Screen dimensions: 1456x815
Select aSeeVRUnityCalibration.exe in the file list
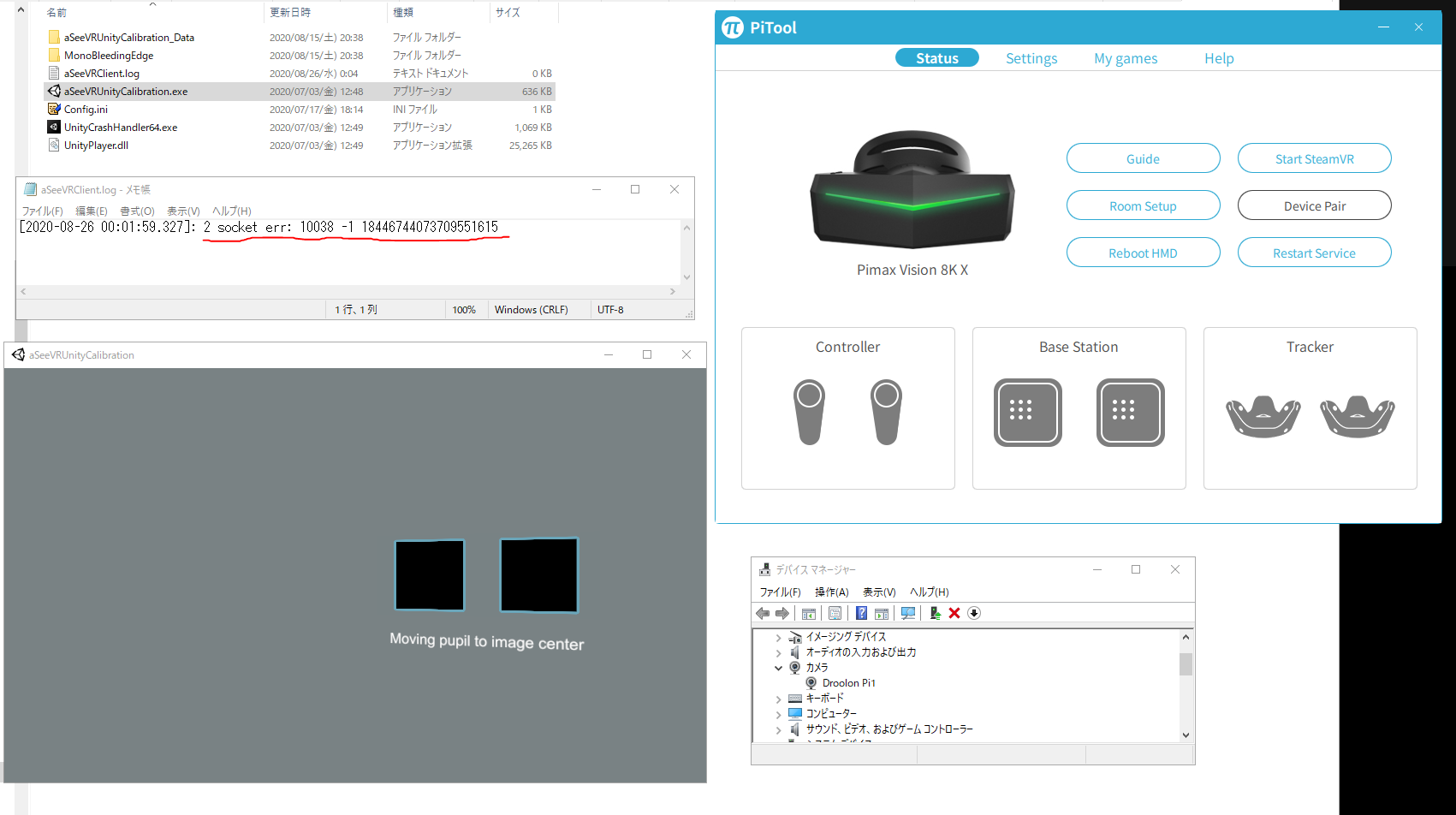125,92
